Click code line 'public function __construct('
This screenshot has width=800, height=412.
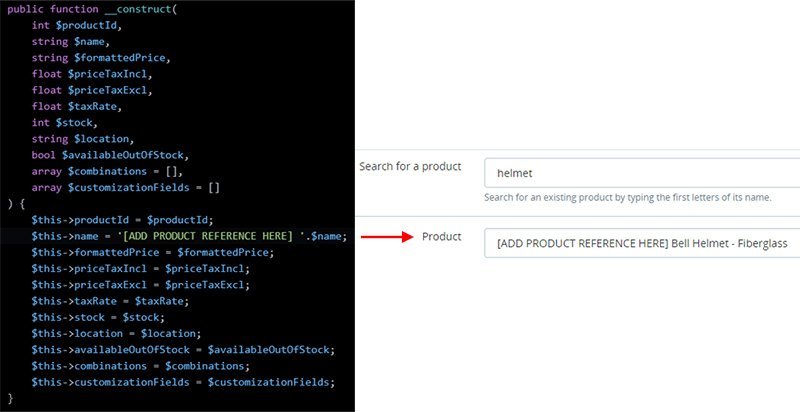point(92,9)
